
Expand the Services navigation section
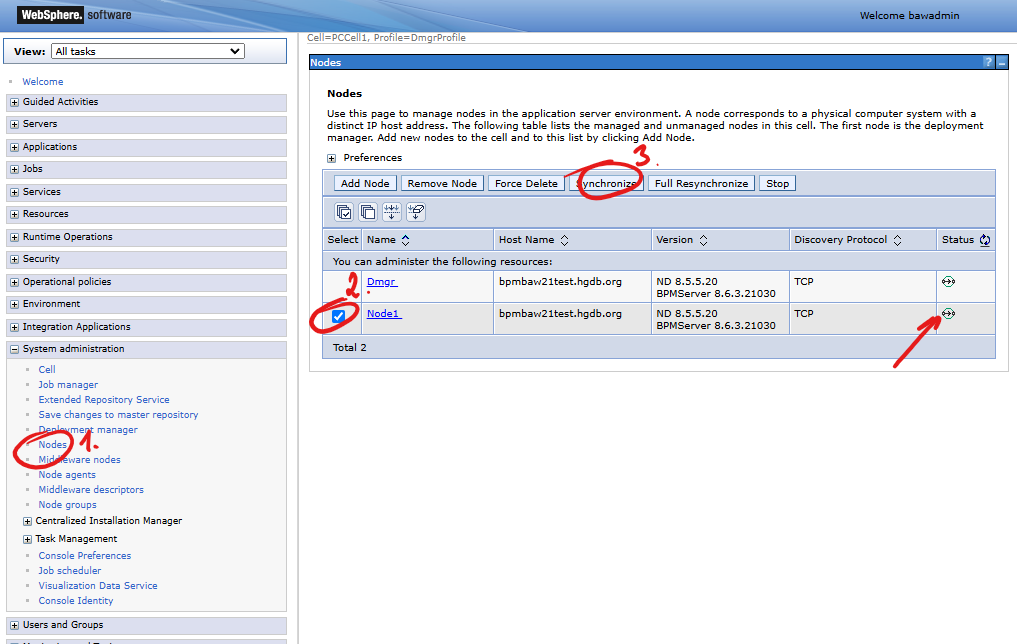tap(14, 192)
